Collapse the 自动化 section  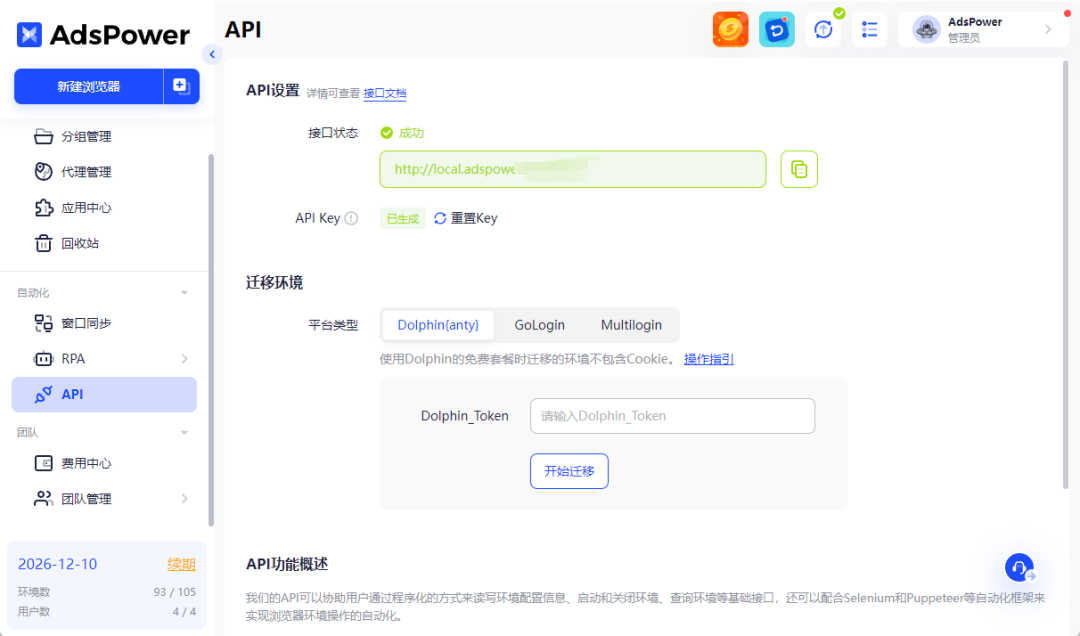(x=185, y=293)
